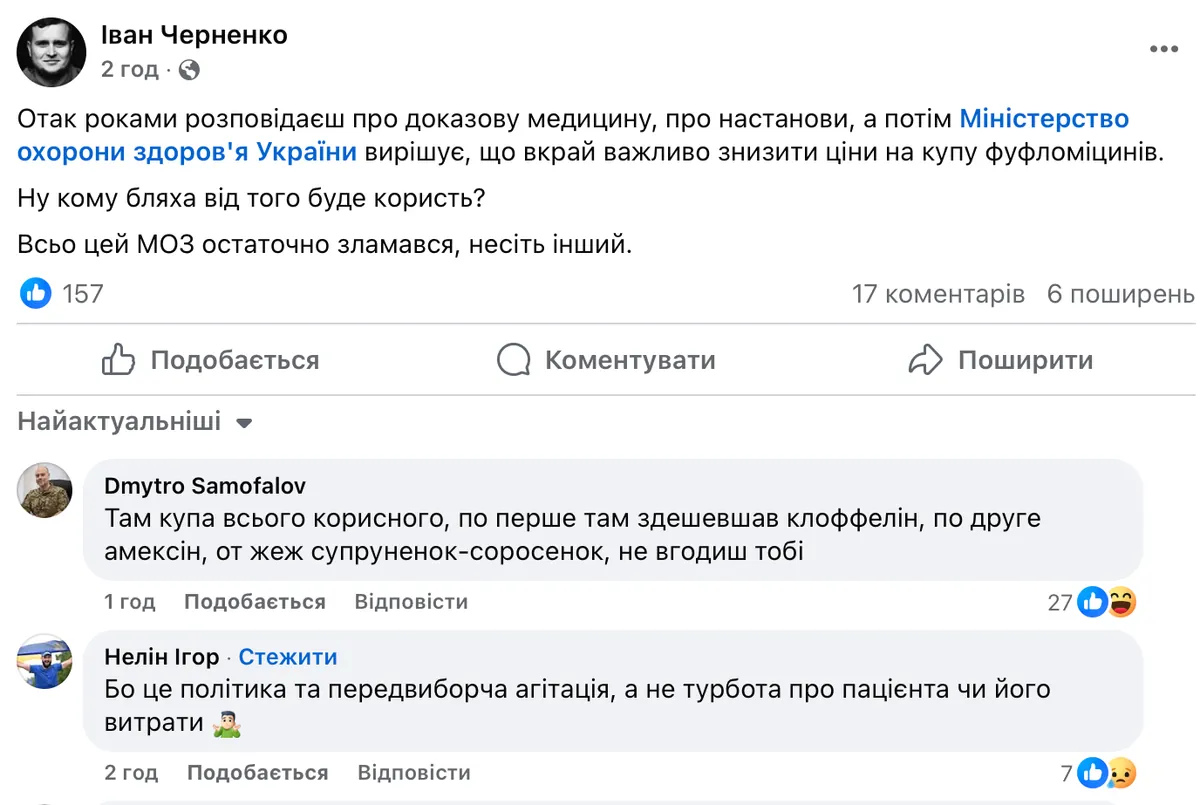This screenshot has width=1200, height=805.
Task: Open Dmytro Samofalov's avatar
Action: (45, 490)
